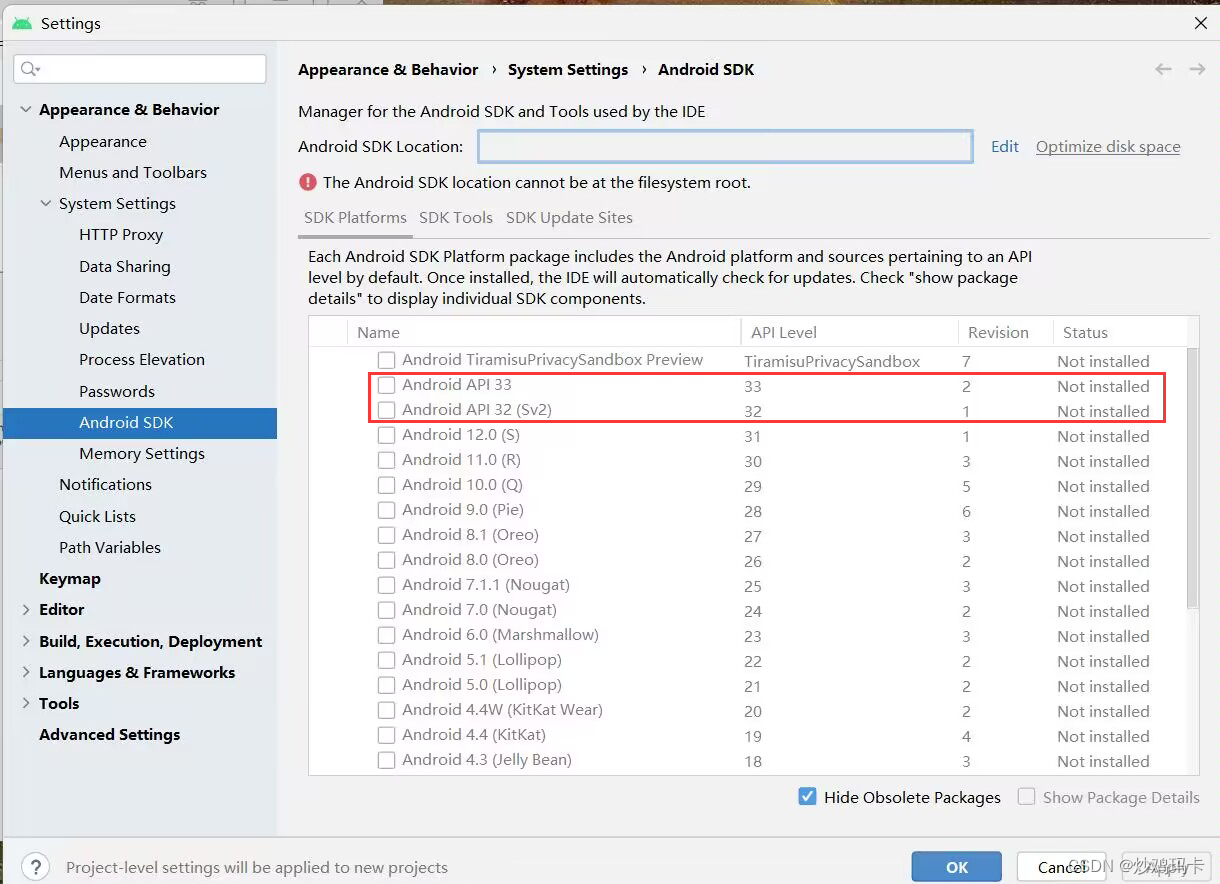Screen dimensions: 1220x884
Task: Click the Cancel button
Action: click(1061, 867)
